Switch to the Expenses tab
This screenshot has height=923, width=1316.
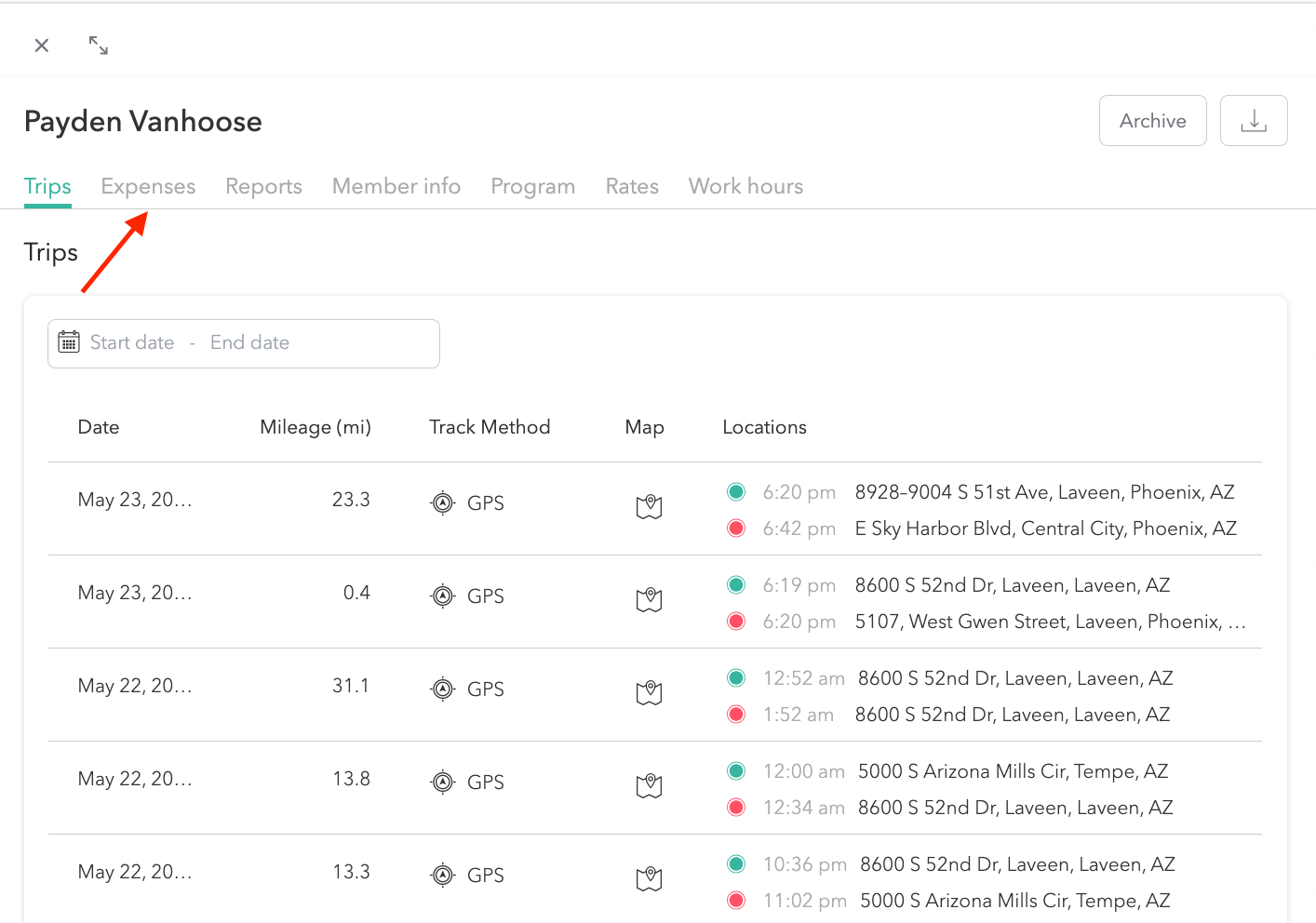pyautogui.click(x=148, y=186)
